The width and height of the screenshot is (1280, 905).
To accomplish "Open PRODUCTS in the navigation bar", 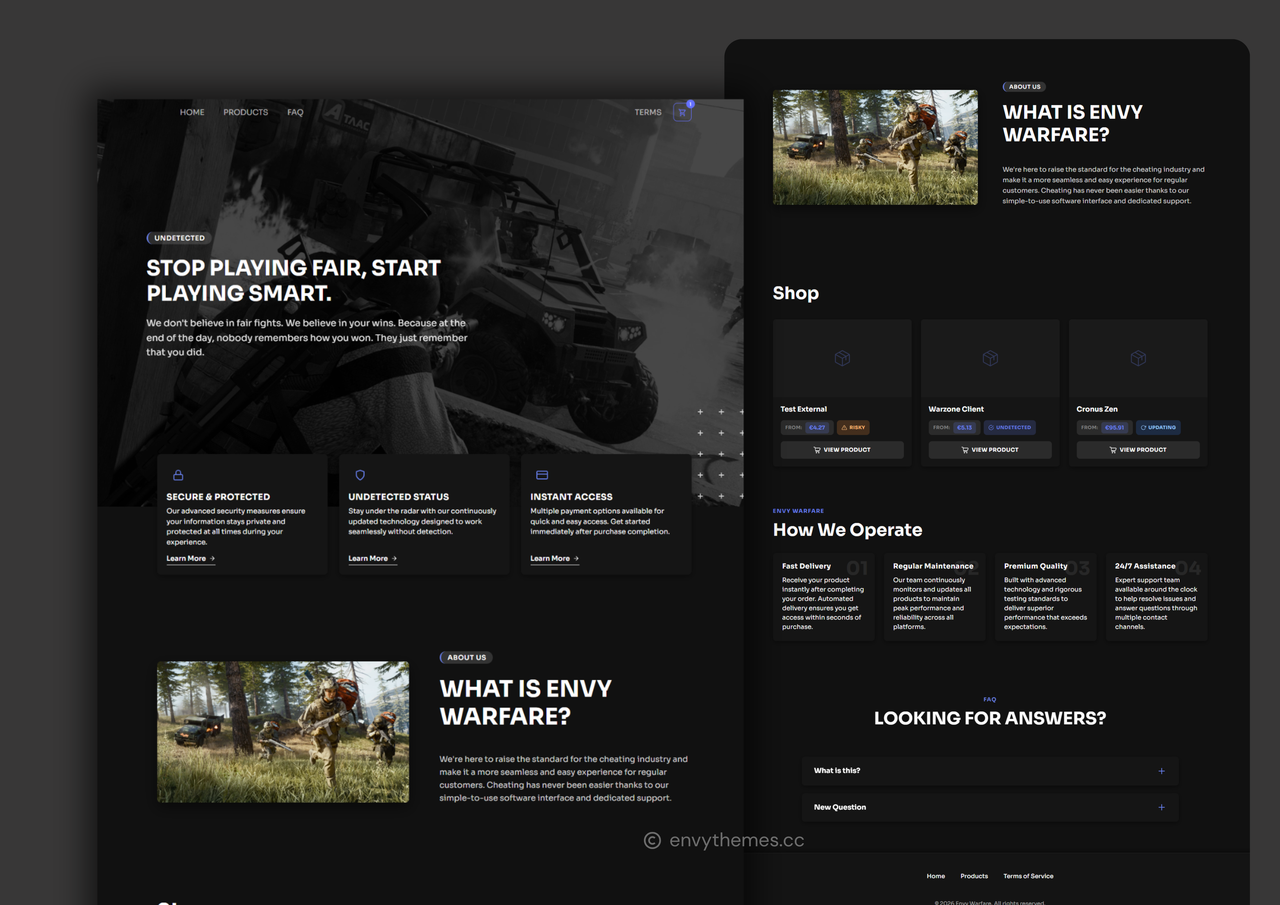I will point(246,112).
